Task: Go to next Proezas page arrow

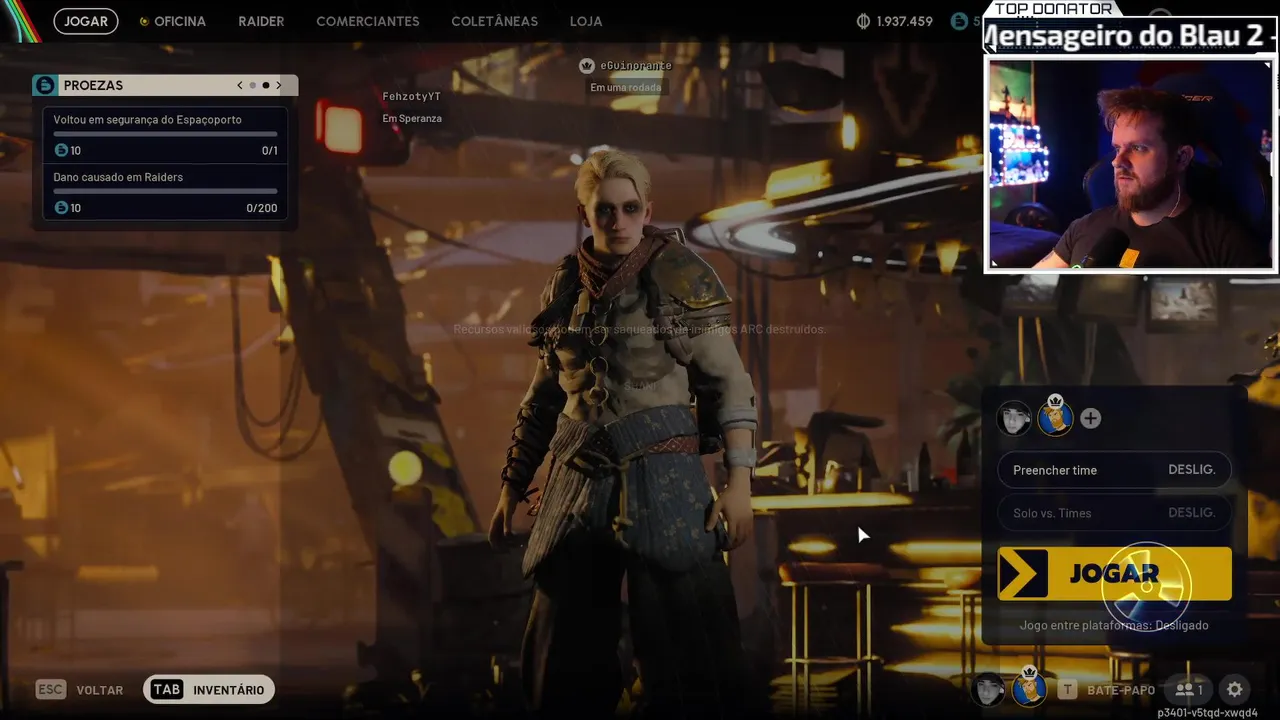Action: tap(279, 85)
